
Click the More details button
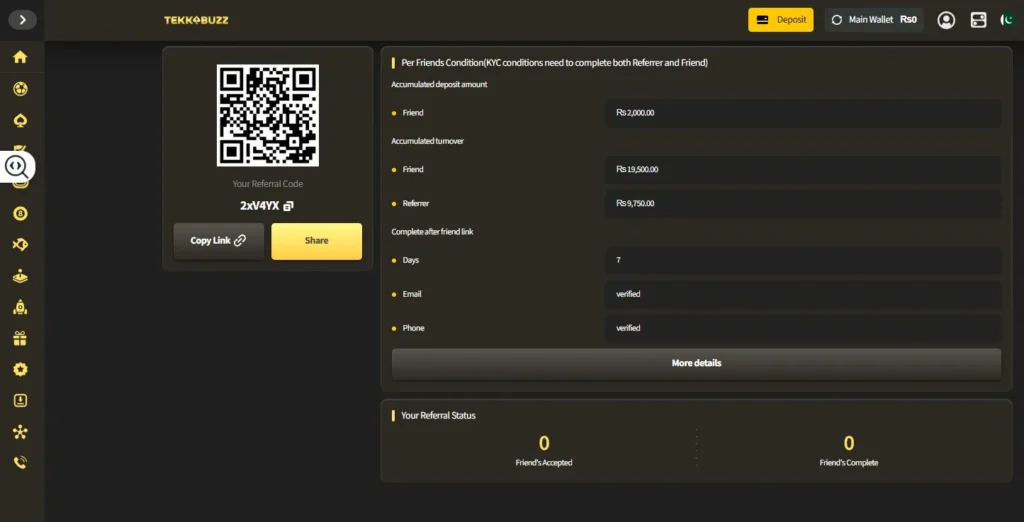tap(696, 363)
